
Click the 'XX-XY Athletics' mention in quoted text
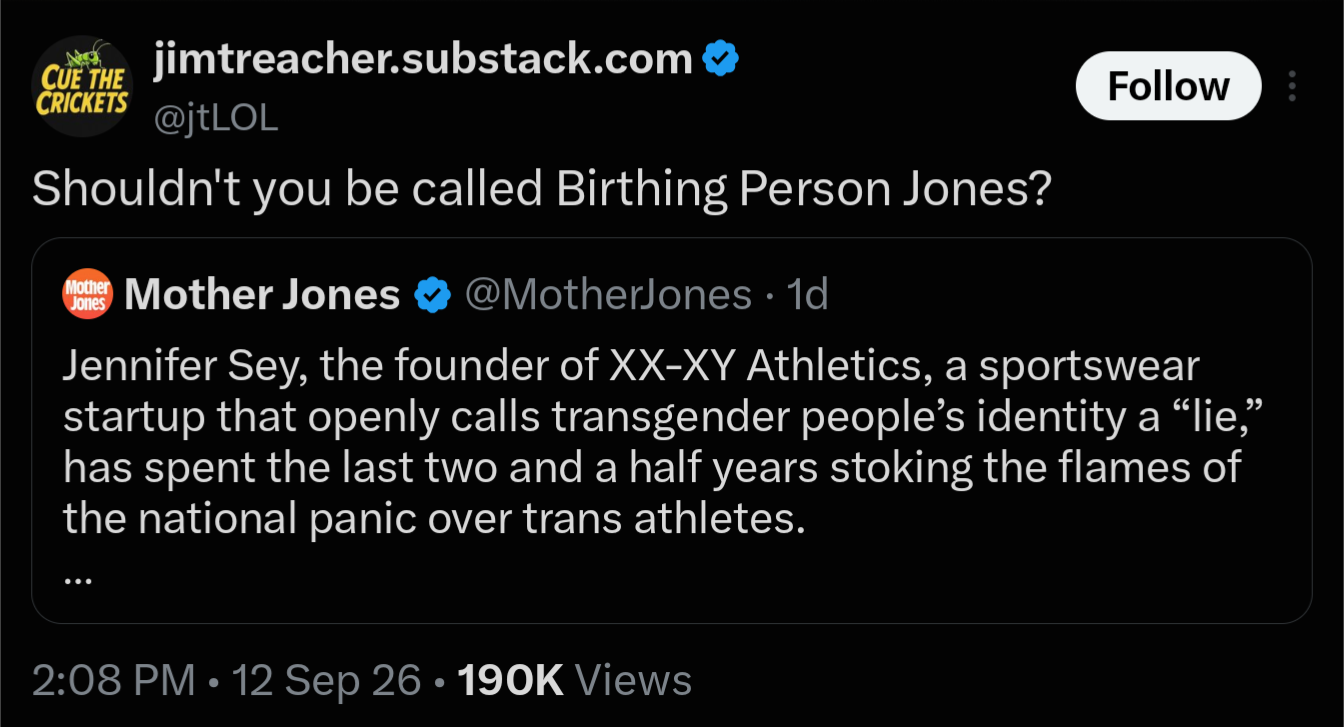click(x=773, y=367)
